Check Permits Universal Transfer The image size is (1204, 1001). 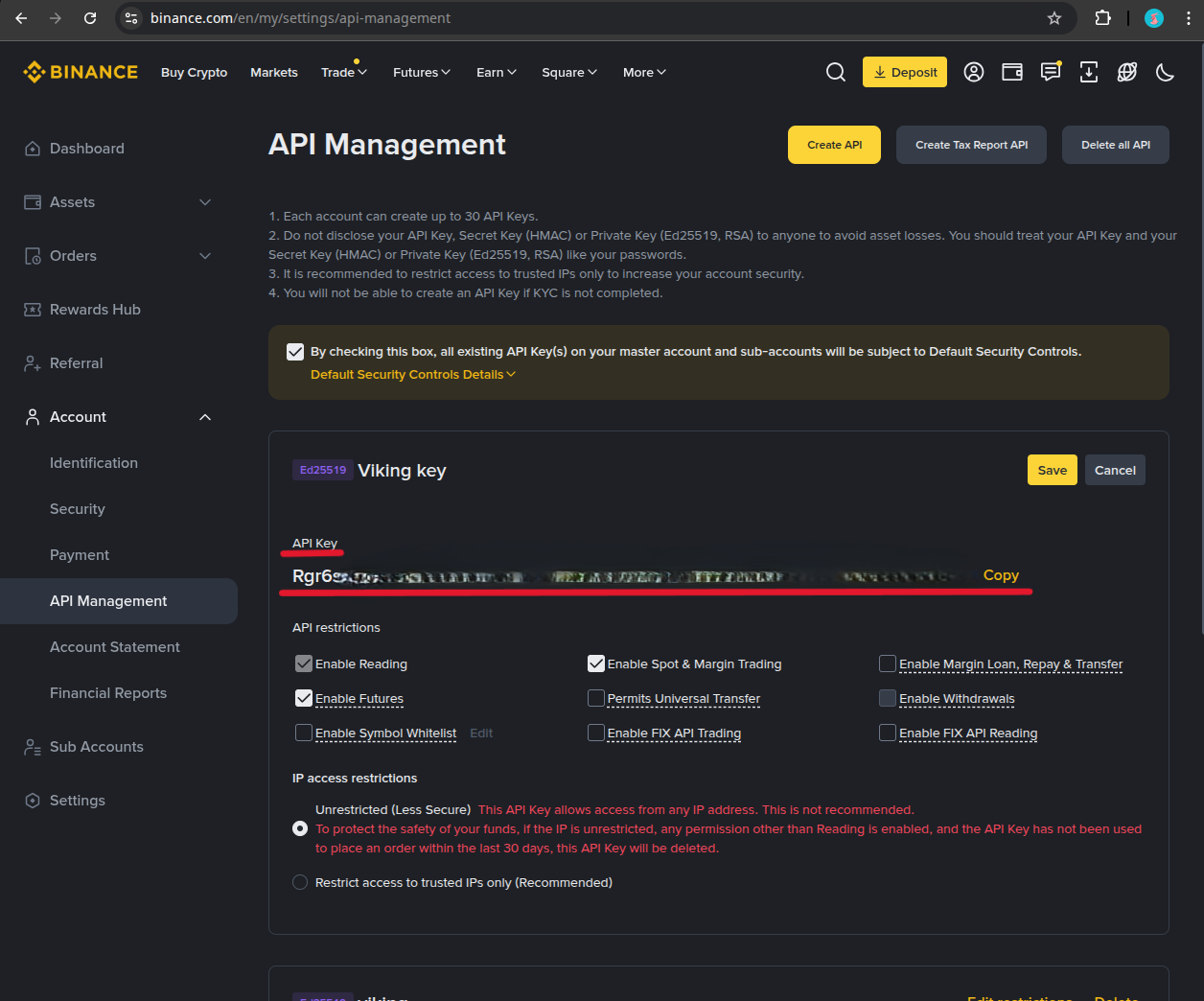pyautogui.click(x=596, y=698)
